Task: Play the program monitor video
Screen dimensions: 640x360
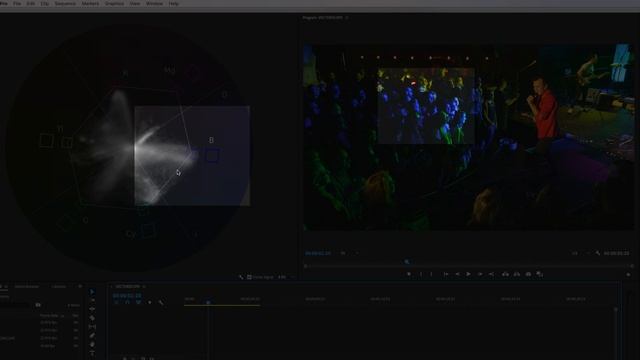Action: click(469, 274)
